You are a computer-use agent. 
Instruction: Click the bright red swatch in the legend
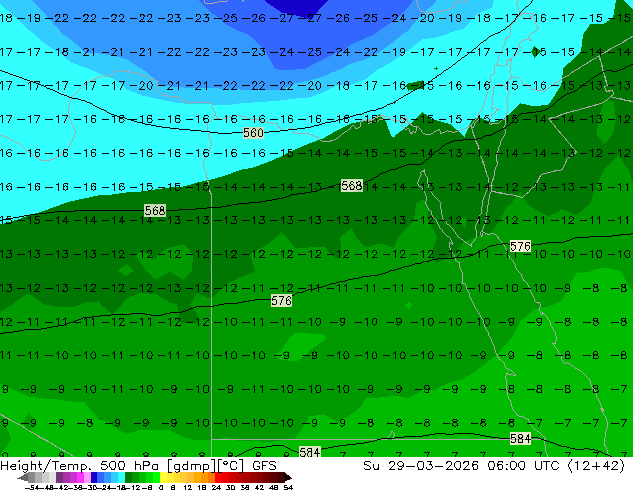click(x=218, y=477)
